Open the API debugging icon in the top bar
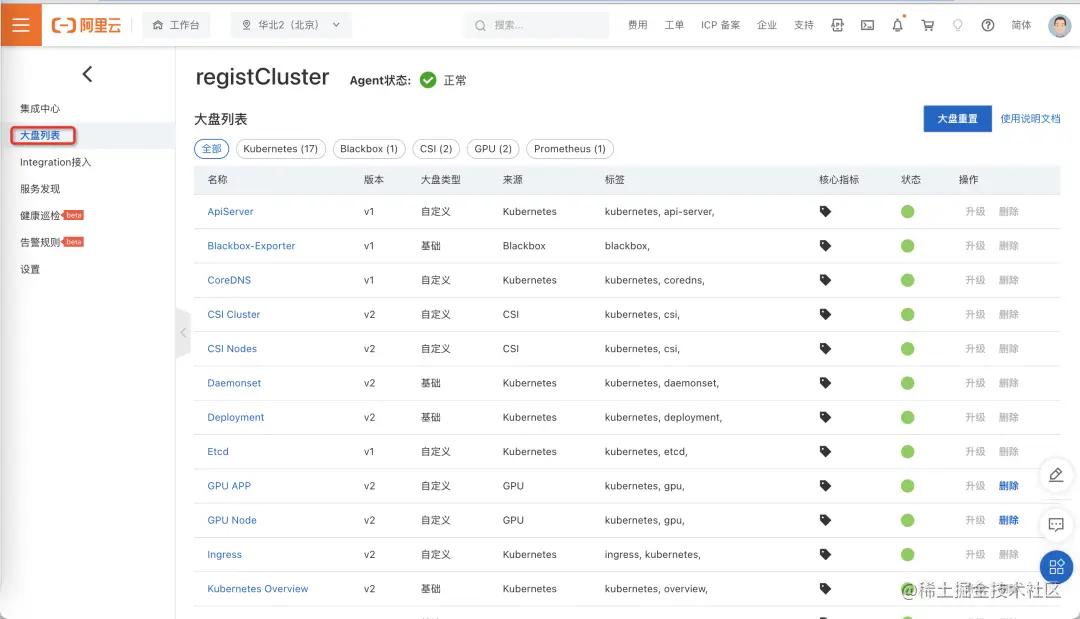 pyautogui.click(x=837, y=25)
